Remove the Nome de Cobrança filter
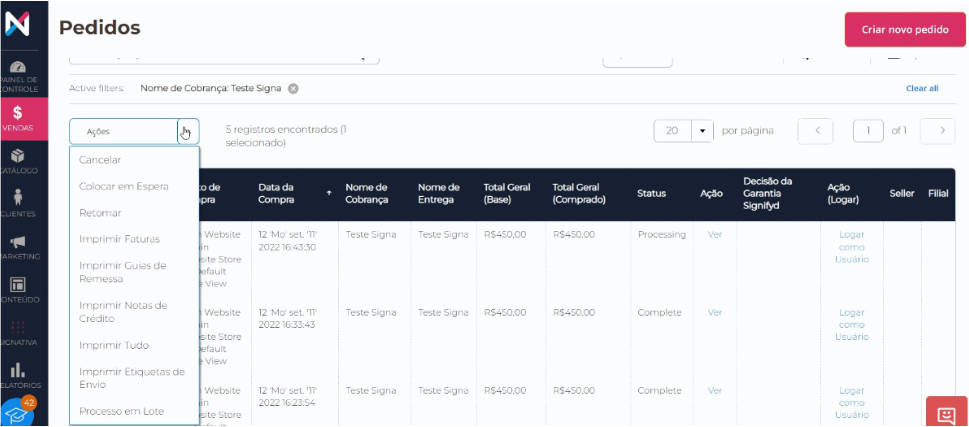 click(293, 88)
